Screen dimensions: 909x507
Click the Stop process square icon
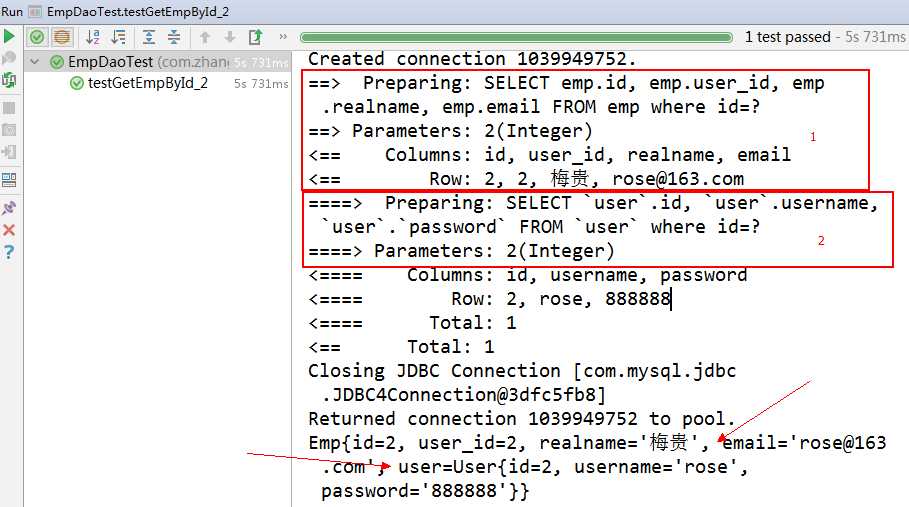(x=9, y=108)
